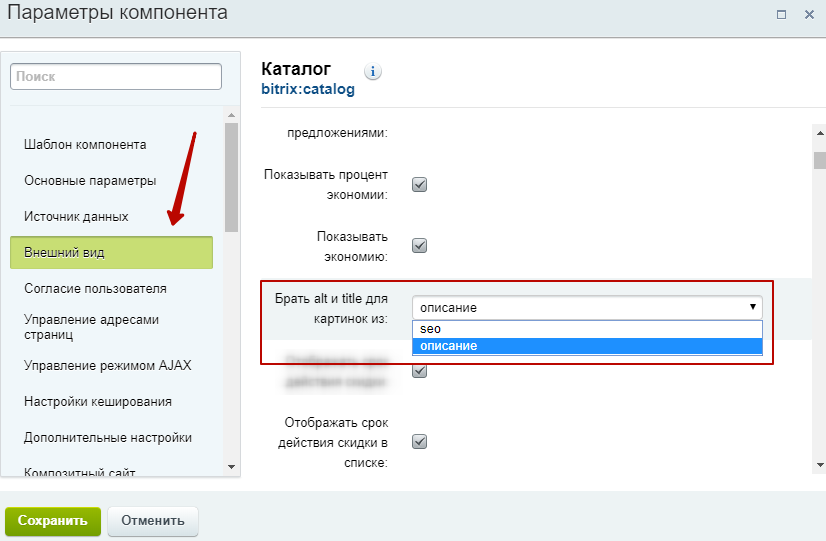Focus the Поиск search field
This screenshot has height=541, width=826.
pos(116,76)
